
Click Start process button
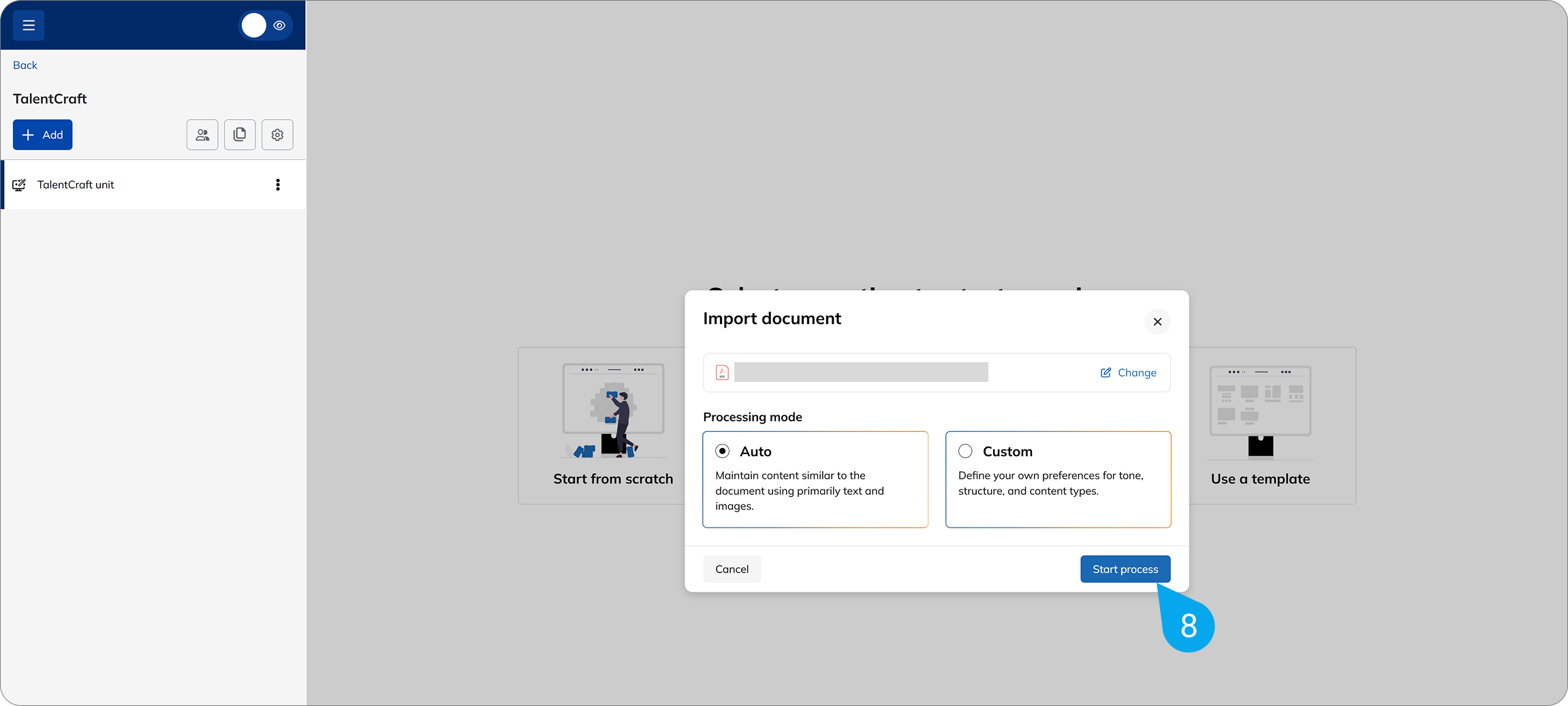point(1125,569)
